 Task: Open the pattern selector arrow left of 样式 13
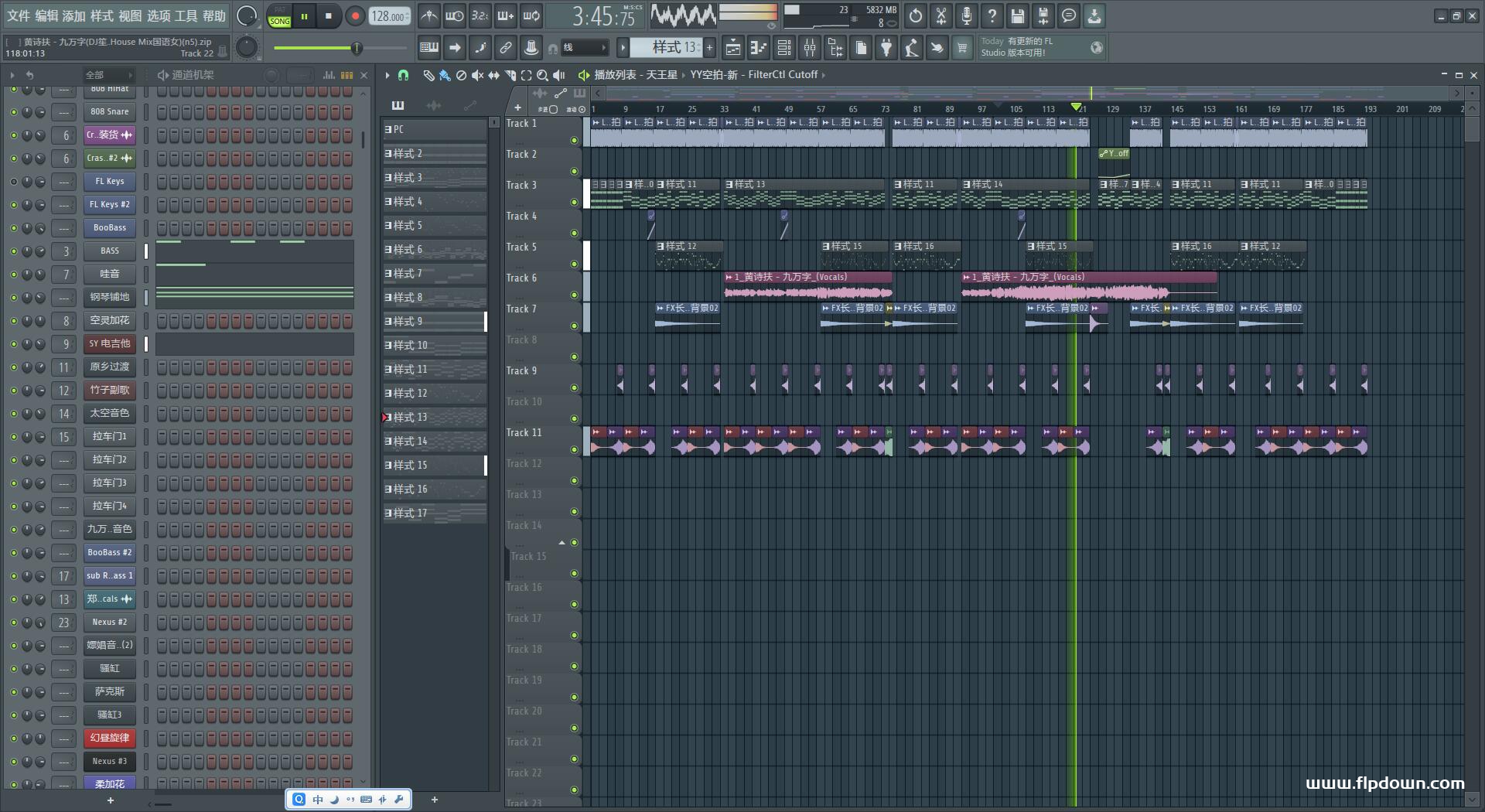coord(623,48)
